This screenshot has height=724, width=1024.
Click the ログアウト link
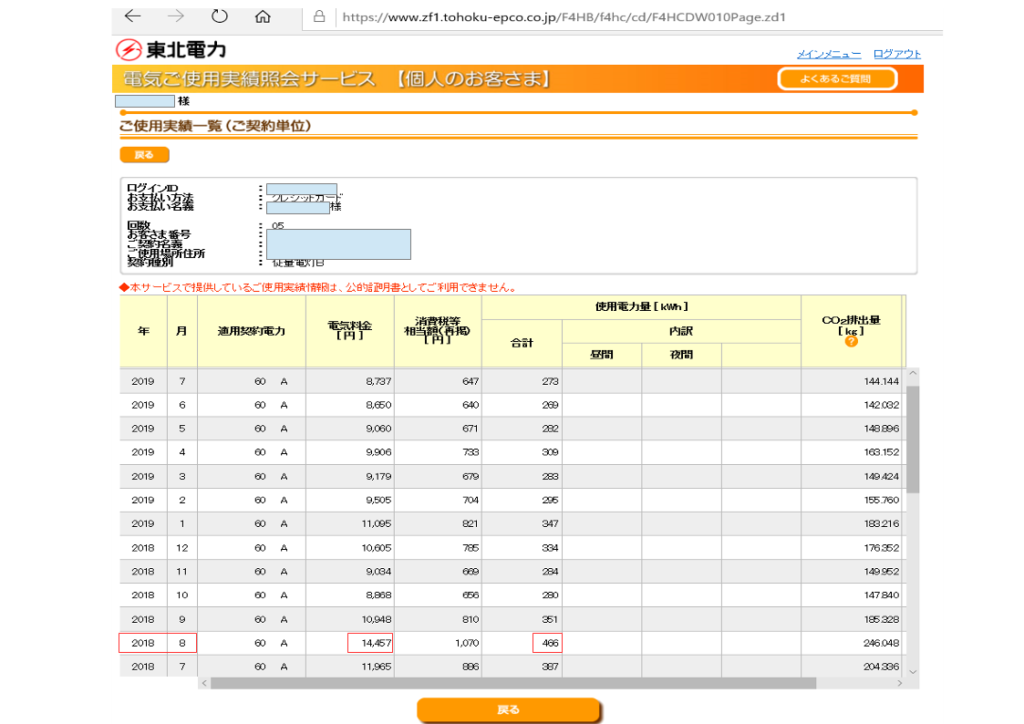pos(896,54)
